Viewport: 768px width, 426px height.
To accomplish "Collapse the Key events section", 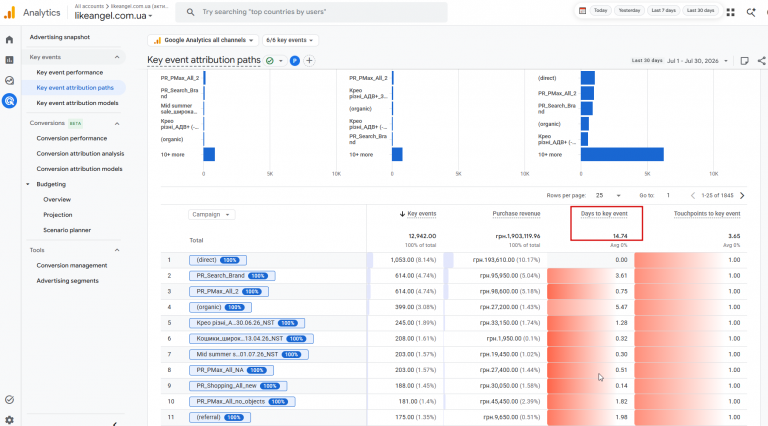I will pos(117,57).
